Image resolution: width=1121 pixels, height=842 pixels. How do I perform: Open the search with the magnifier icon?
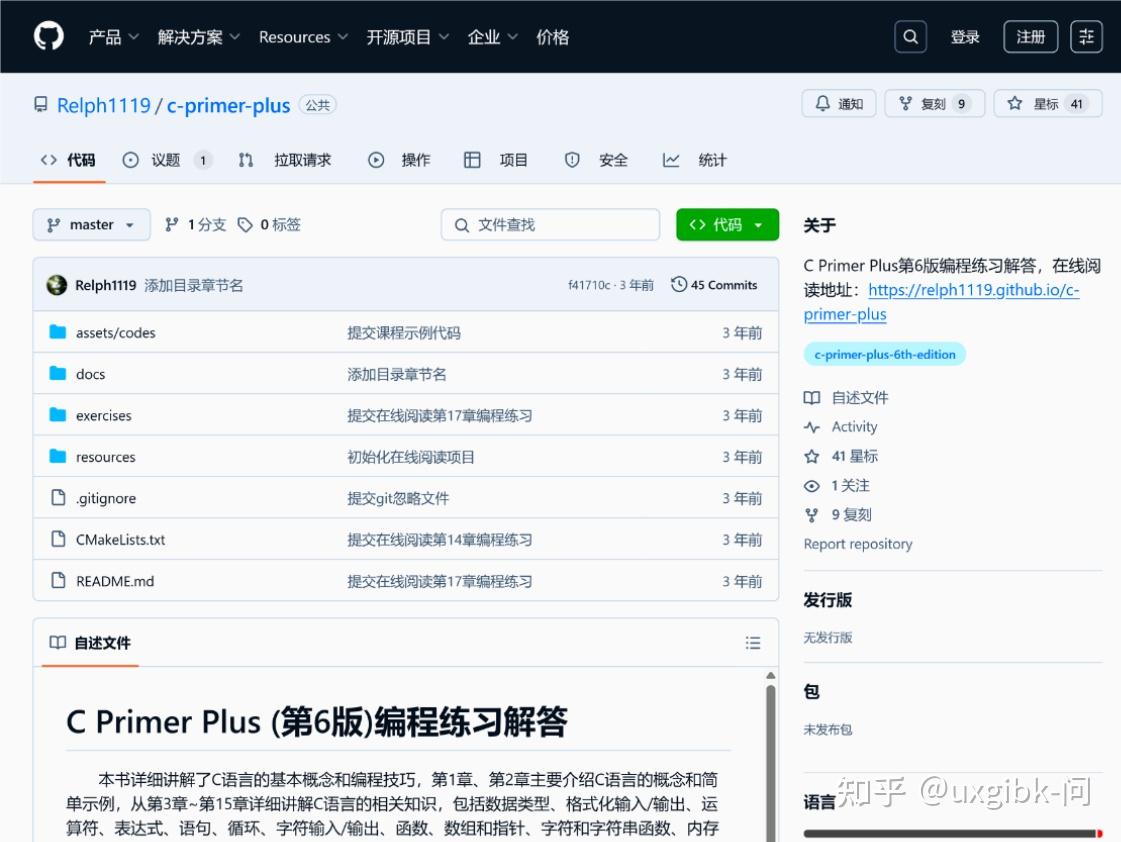910,36
